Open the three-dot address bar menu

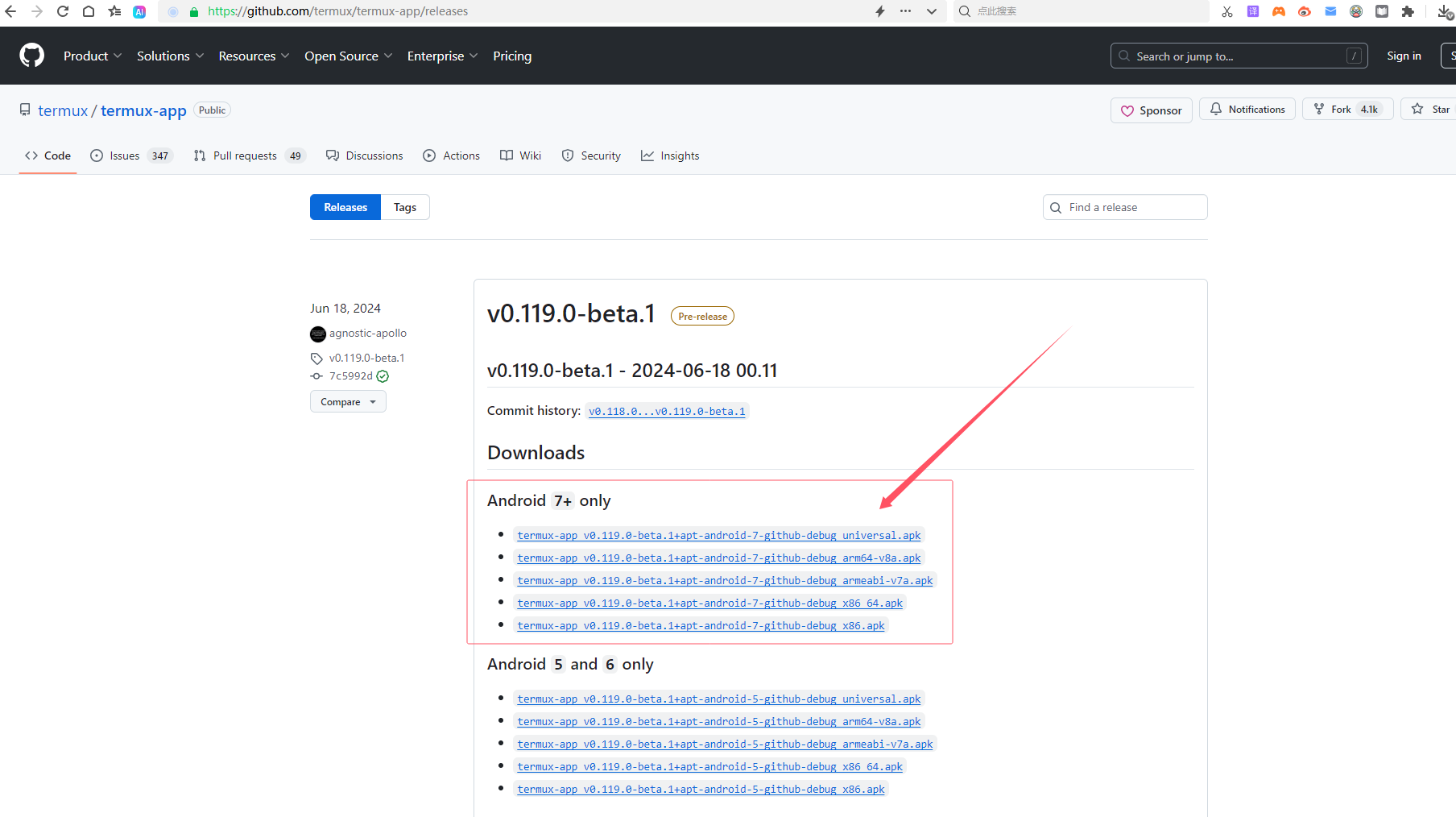coord(906,11)
